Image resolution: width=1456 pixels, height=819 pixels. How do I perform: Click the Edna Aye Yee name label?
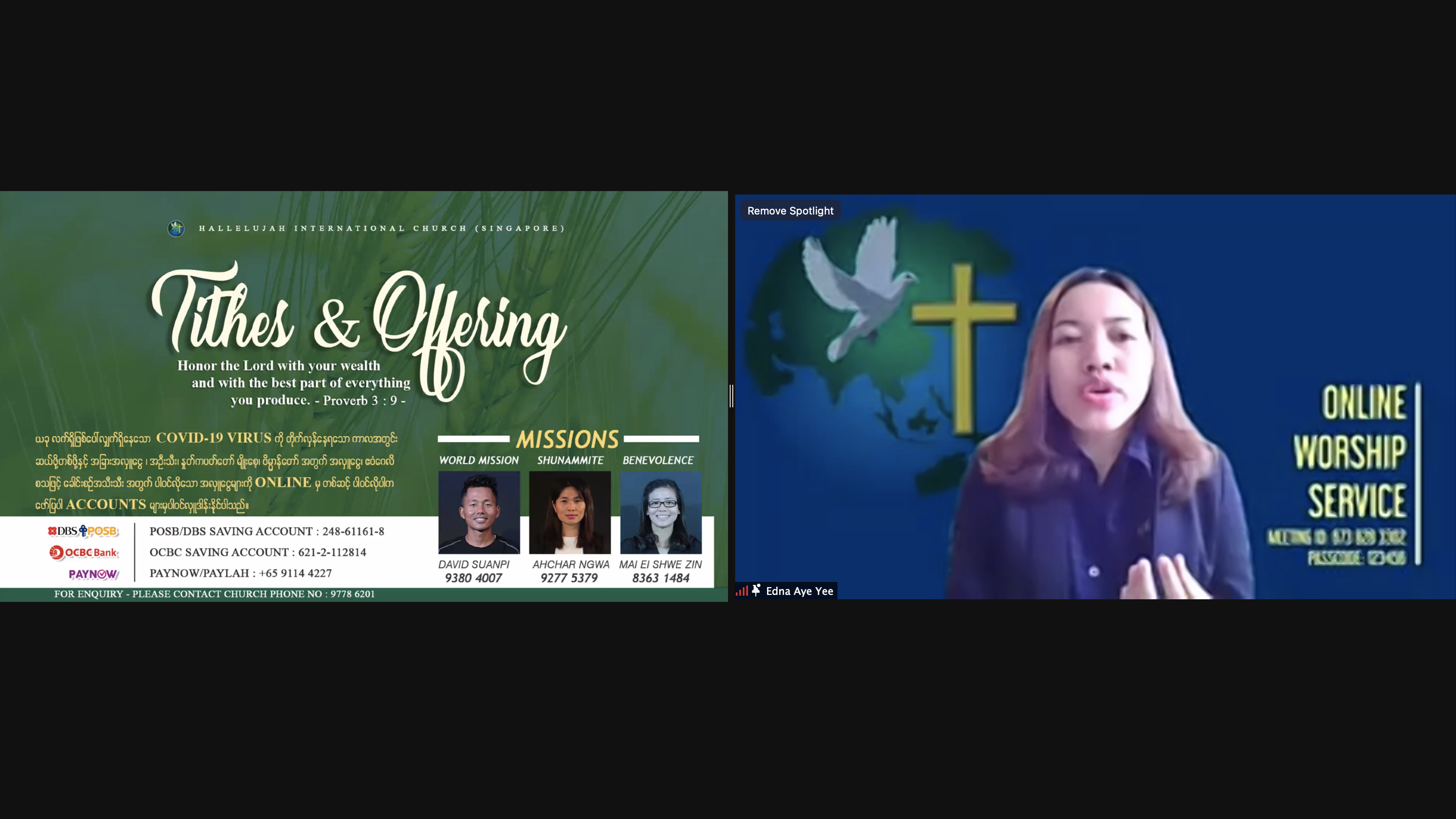[799, 591]
